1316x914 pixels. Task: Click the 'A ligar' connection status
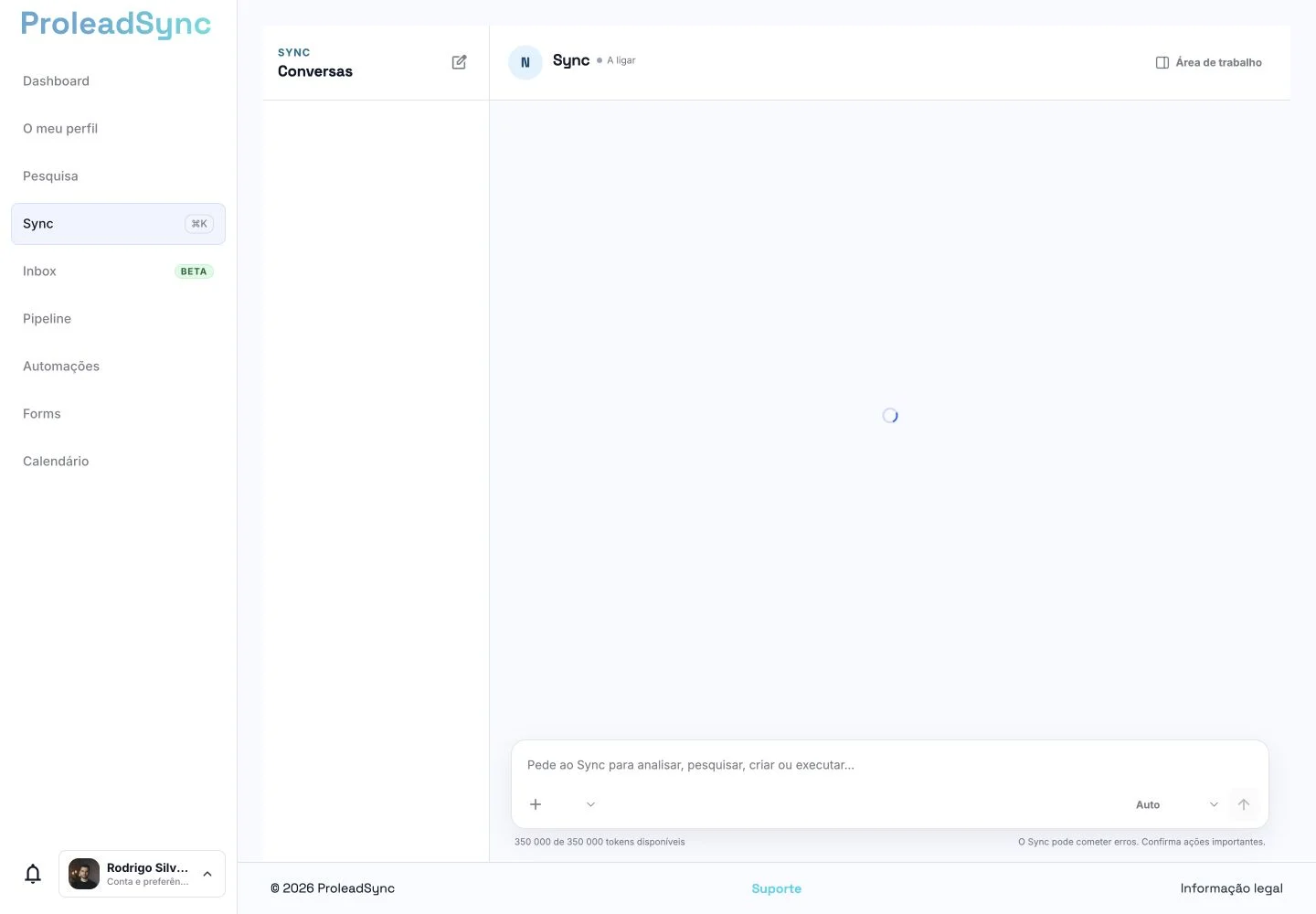click(x=616, y=60)
